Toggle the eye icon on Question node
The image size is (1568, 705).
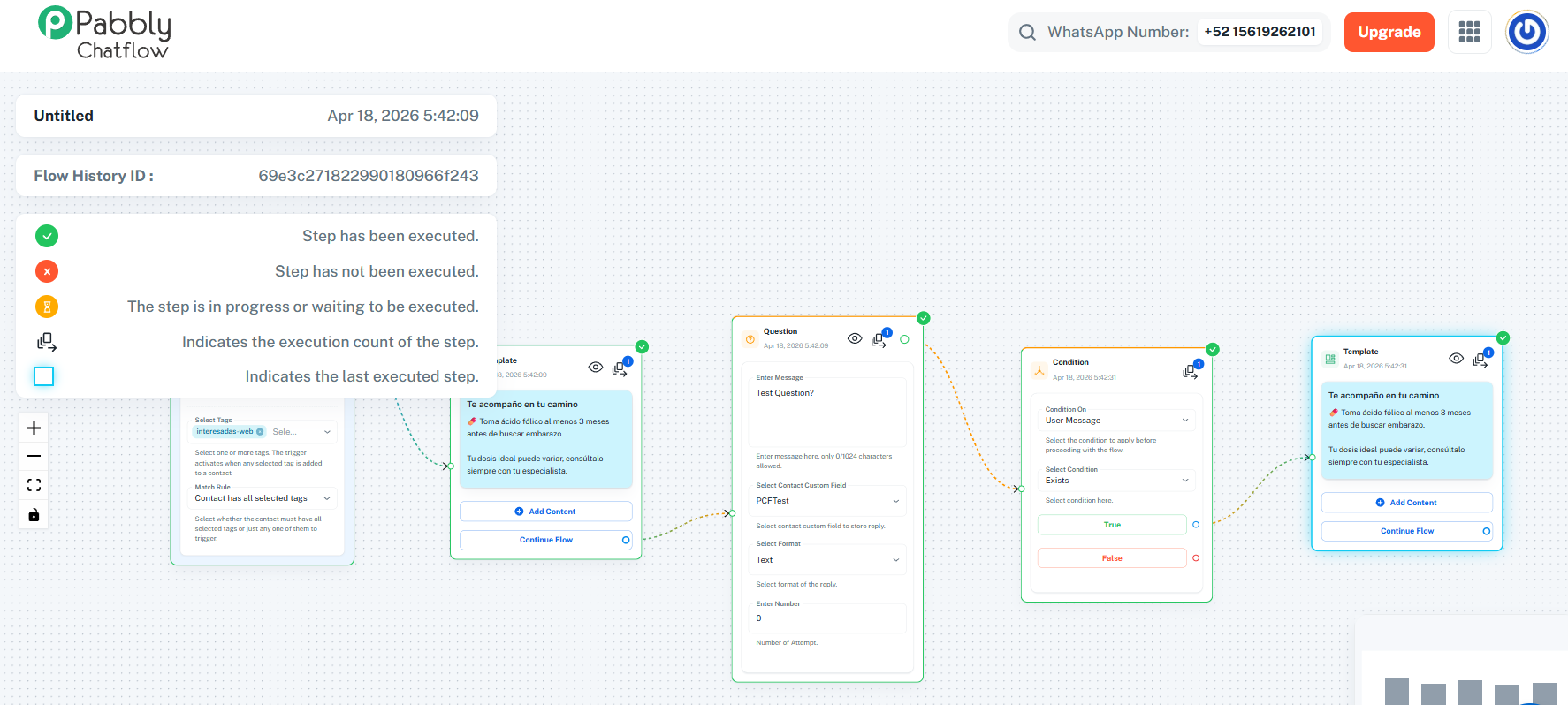tap(855, 338)
